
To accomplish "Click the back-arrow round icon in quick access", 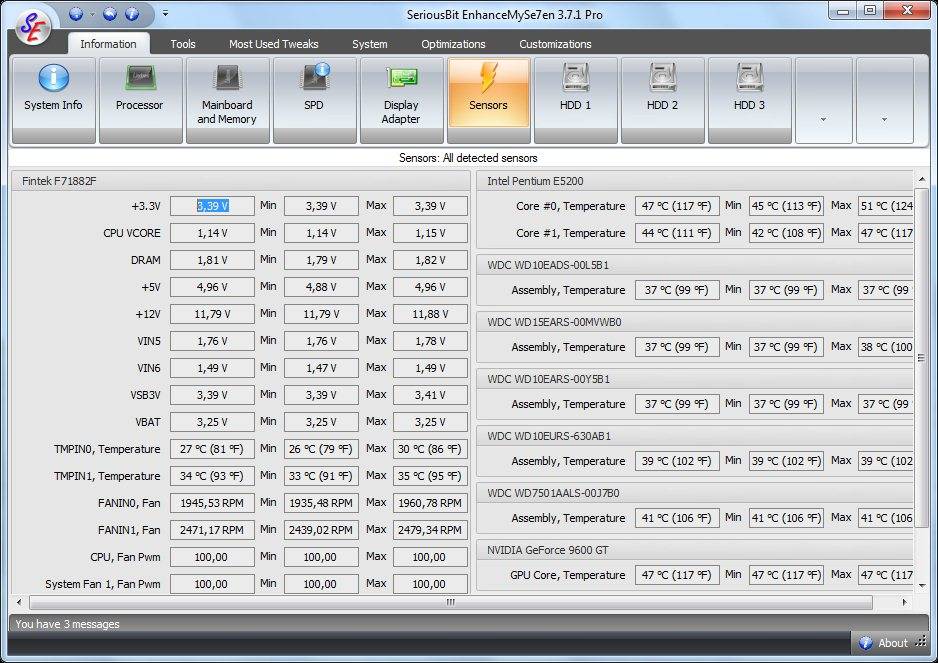I will (110, 13).
